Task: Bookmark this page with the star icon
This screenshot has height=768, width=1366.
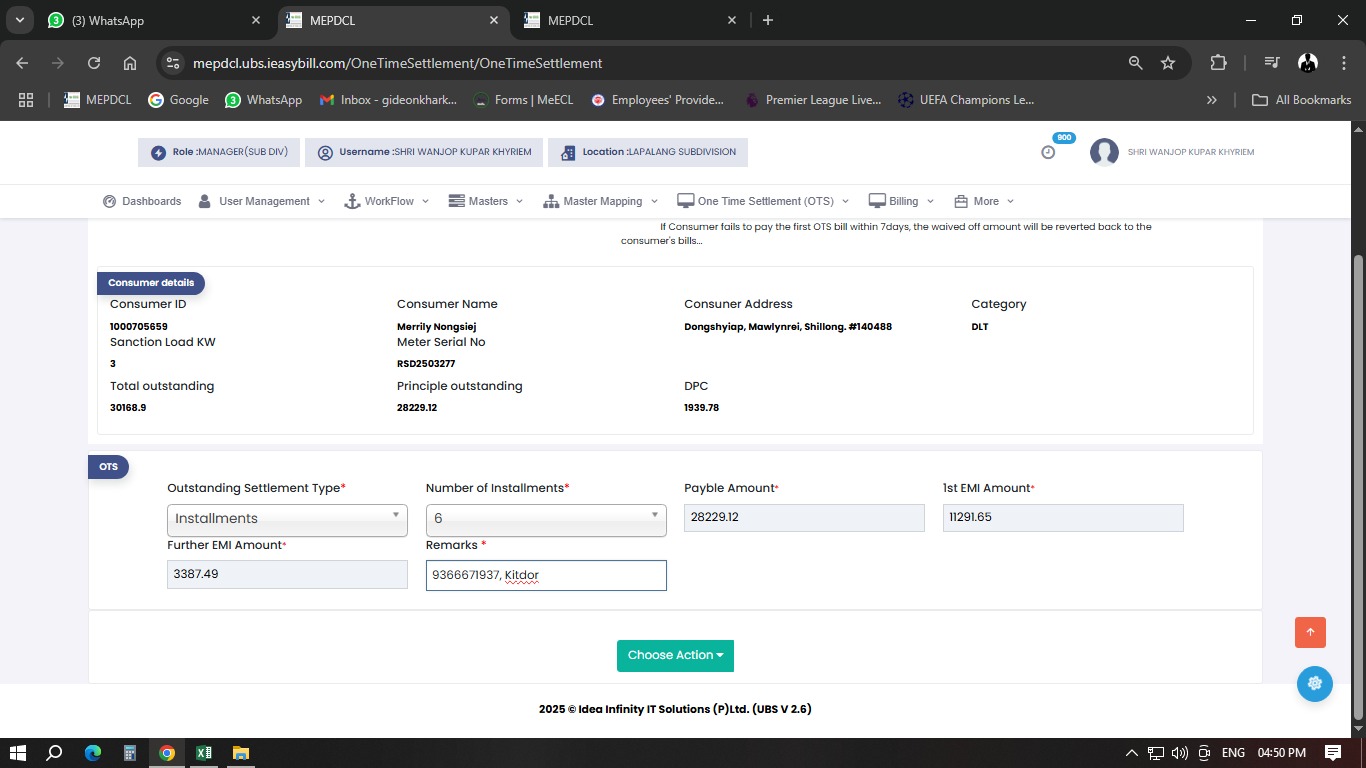Action: 1168,63
